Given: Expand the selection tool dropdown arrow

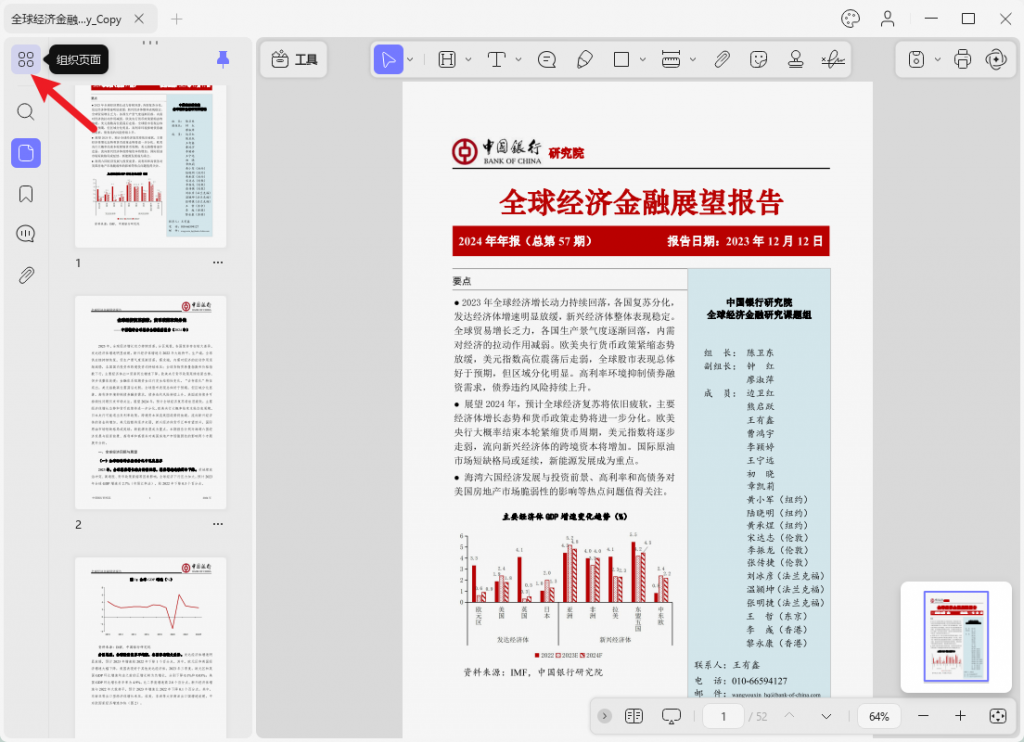Looking at the screenshot, I should [410, 59].
